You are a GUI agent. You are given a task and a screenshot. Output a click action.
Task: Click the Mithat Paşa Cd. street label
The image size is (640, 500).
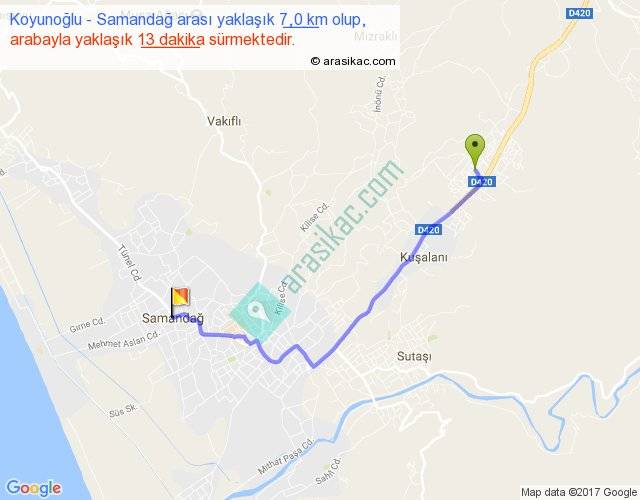[x=286, y=456]
